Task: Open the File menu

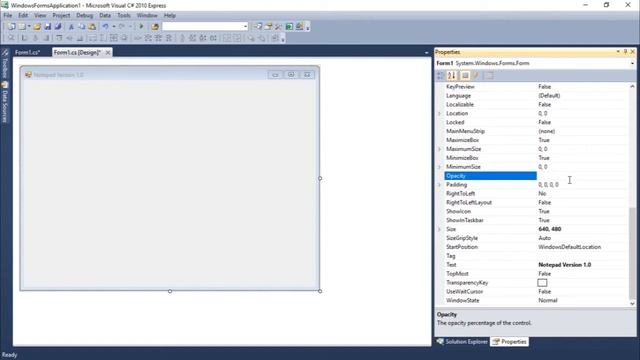Action: 8,16
